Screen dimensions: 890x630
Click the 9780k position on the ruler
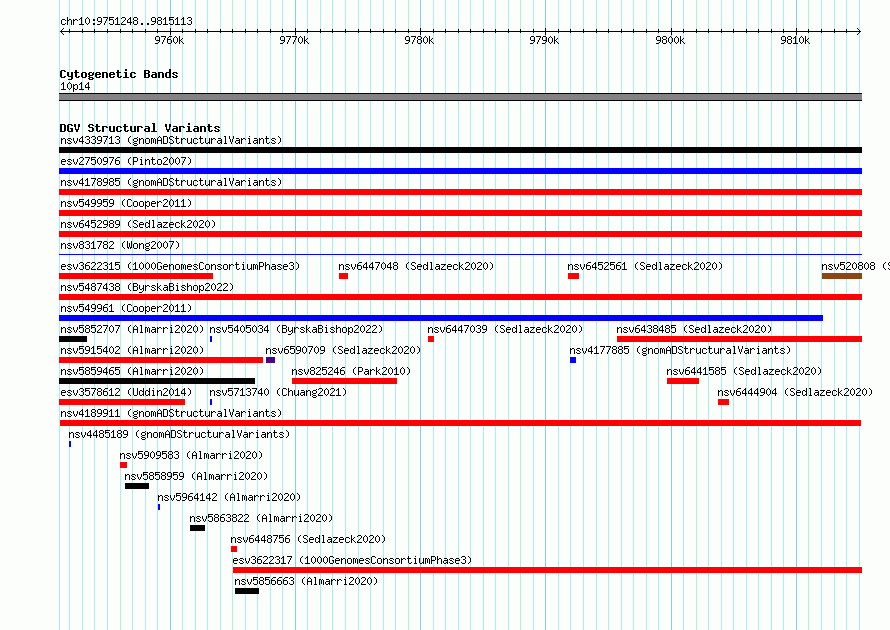click(419, 40)
